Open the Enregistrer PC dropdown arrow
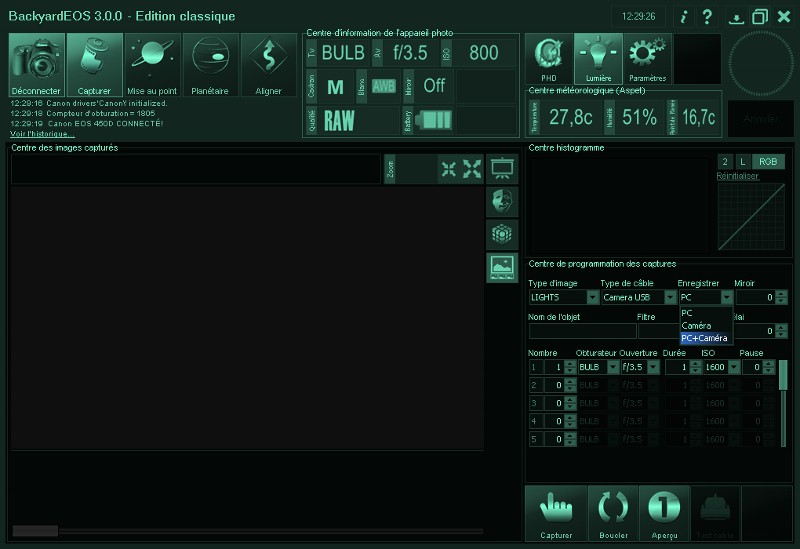800x549 pixels. coord(727,297)
